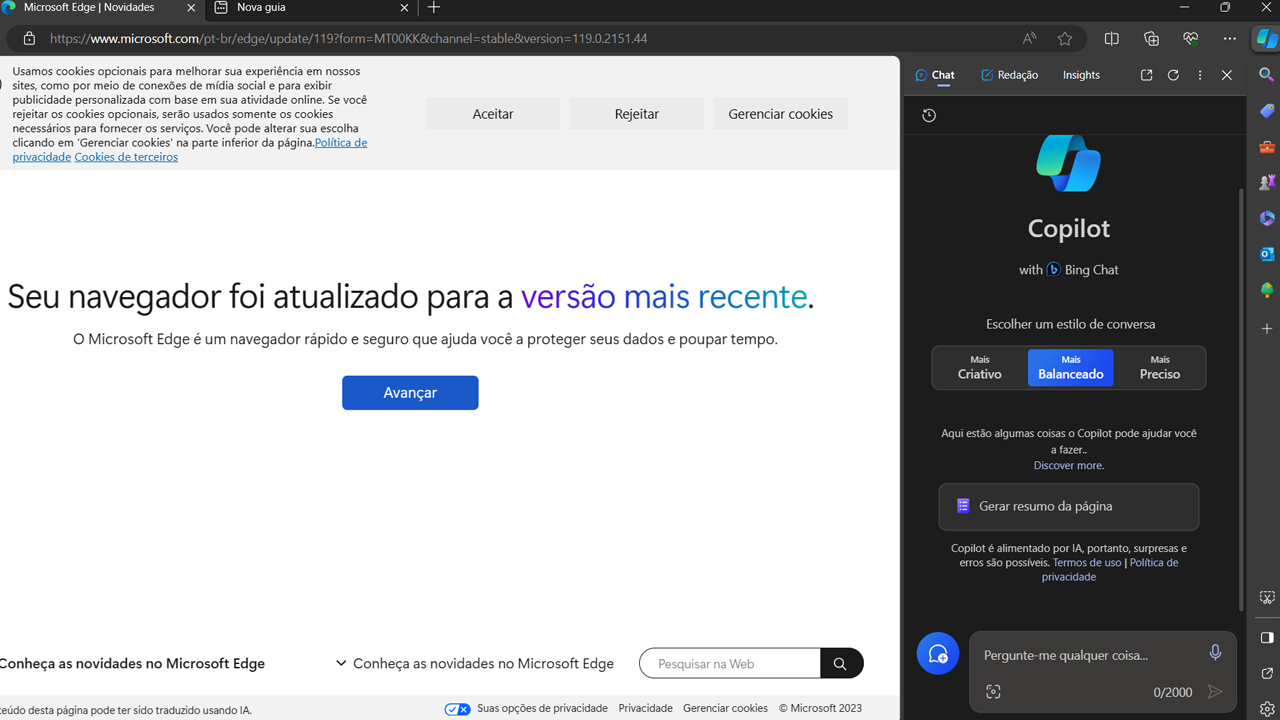Open sidebar Games chess icon

[1267, 183]
